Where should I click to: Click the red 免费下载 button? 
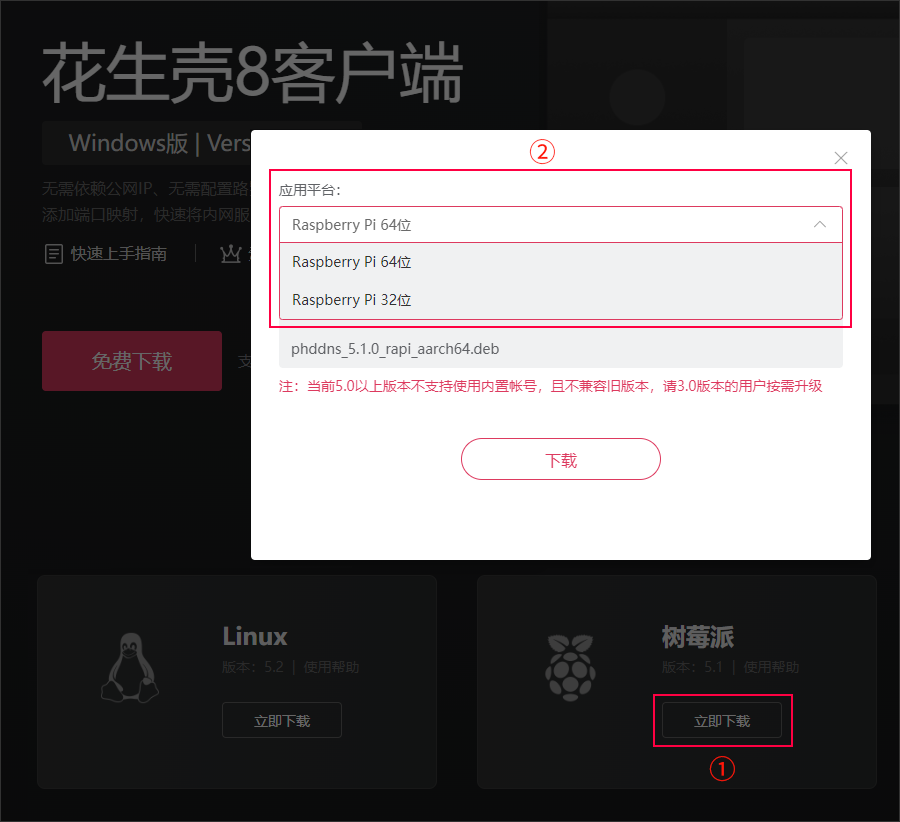(x=132, y=361)
